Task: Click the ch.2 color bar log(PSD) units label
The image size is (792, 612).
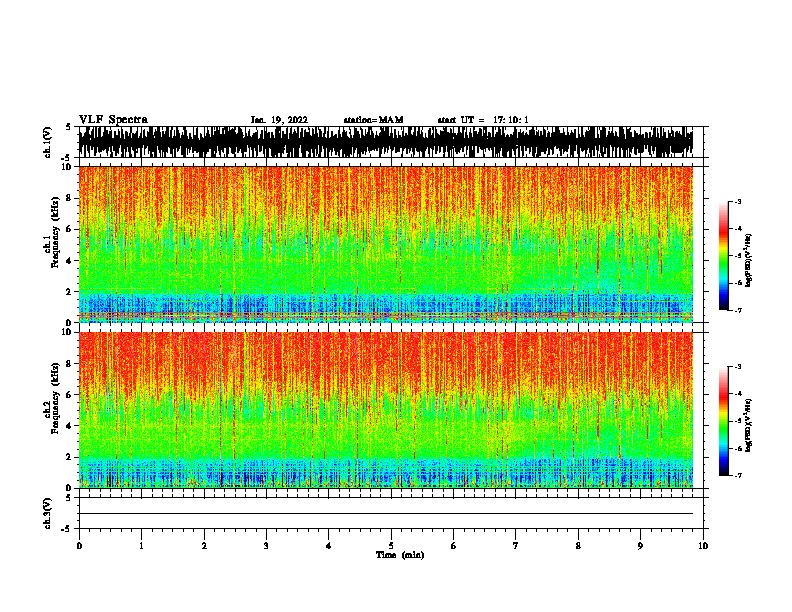Action: pyautogui.click(x=749, y=425)
